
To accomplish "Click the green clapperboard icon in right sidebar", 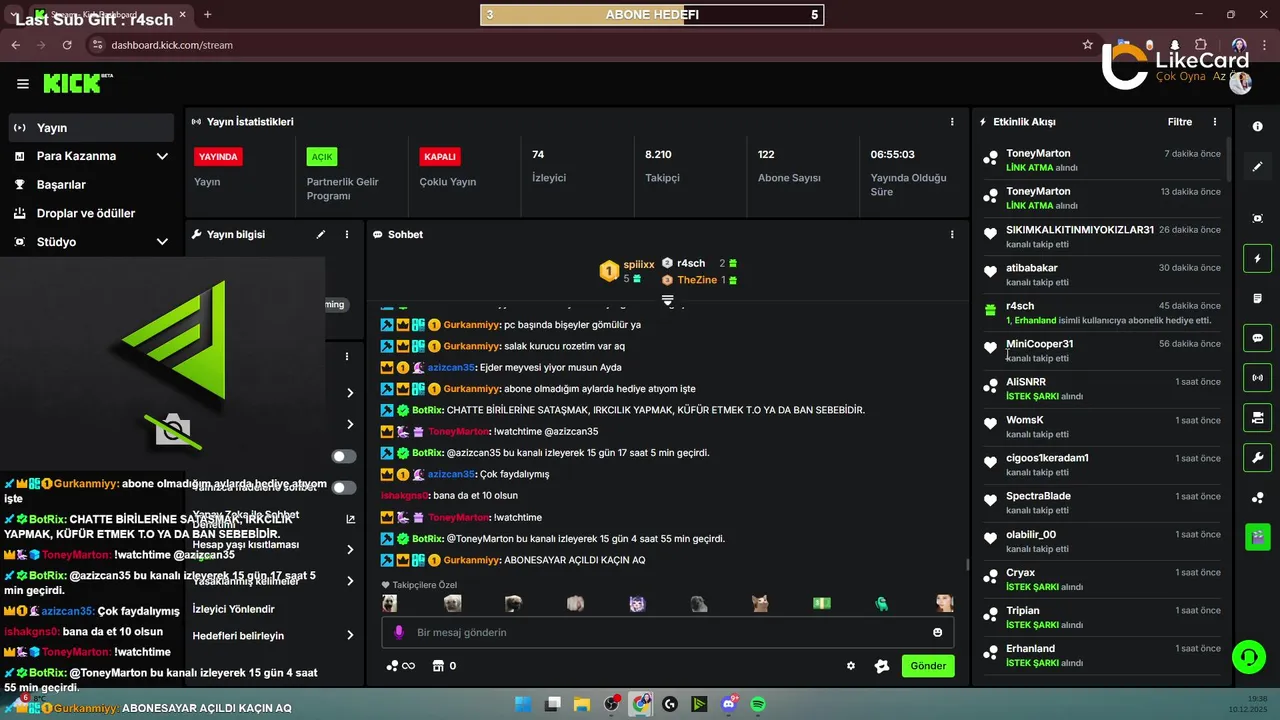I will pos(1257,537).
